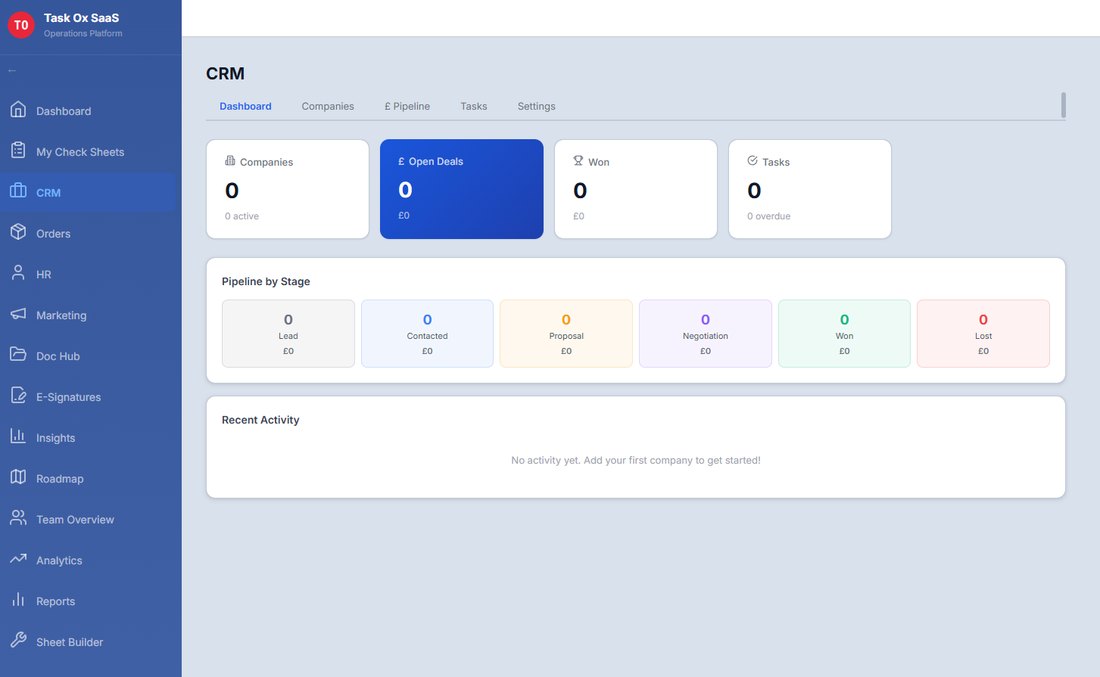Click the 'No activity yet' message
Image resolution: width=1100 pixels, height=677 pixels.
(636, 460)
